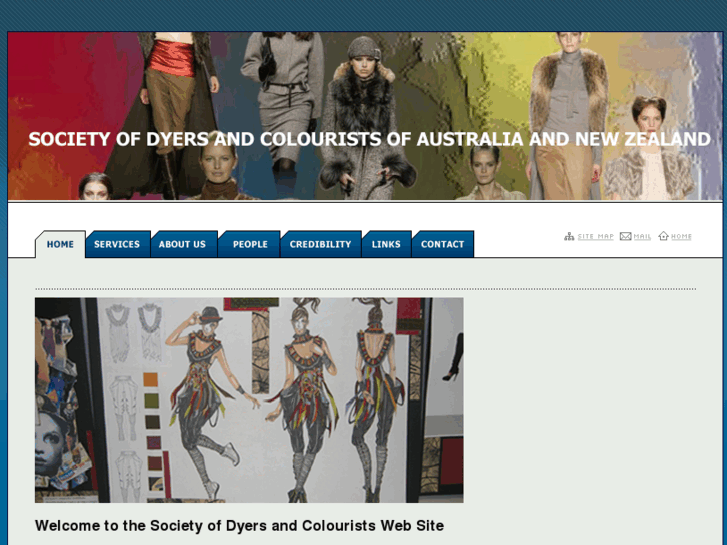
Task: Navigate to the Contact tab
Action: coord(443,244)
